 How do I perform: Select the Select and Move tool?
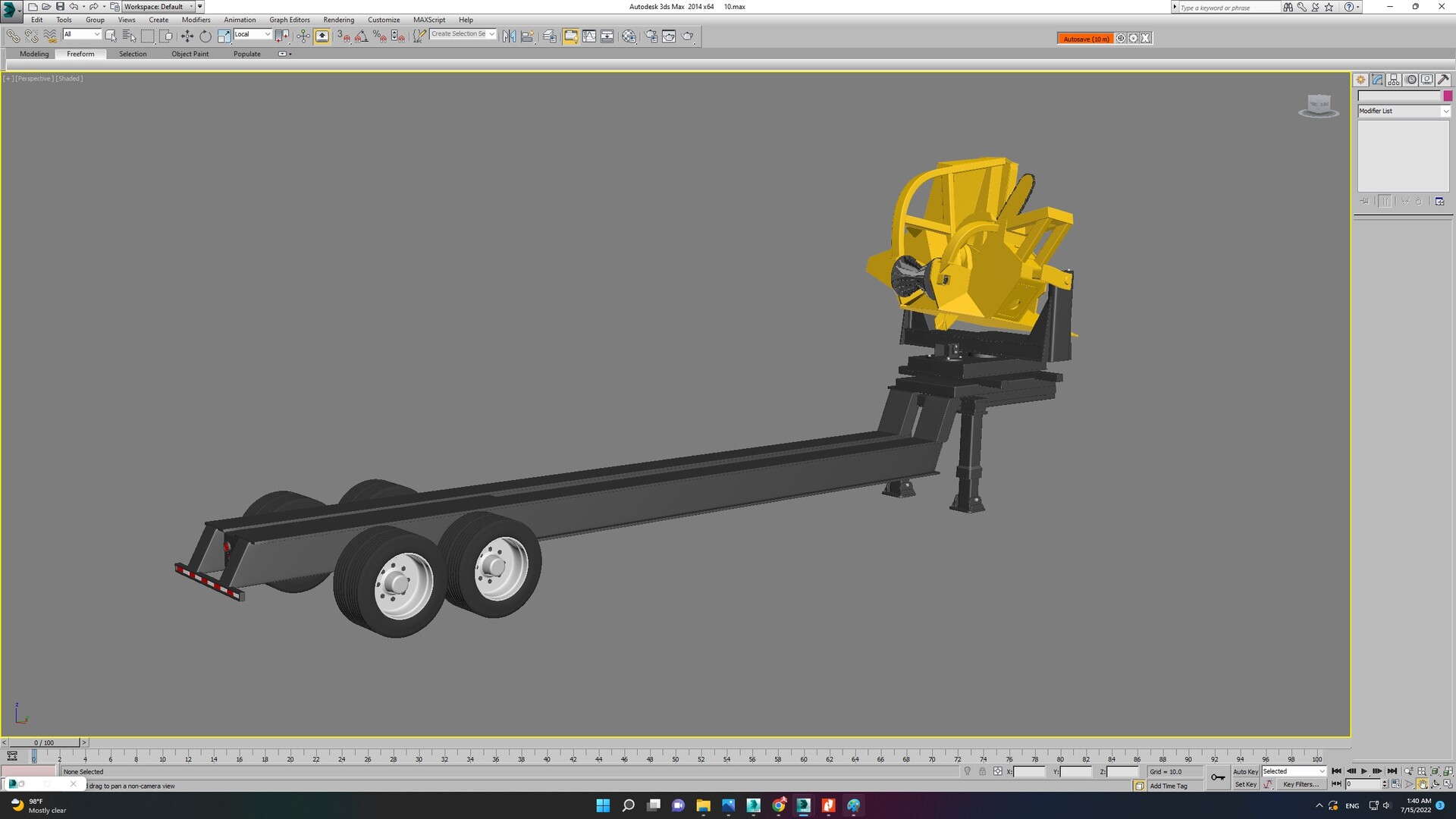[x=187, y=36]
